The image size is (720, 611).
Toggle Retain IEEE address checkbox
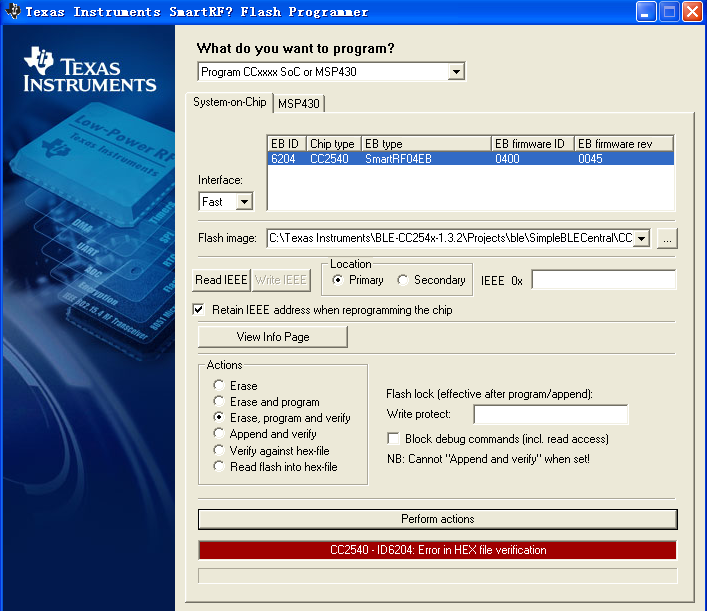tap(198, 310)
